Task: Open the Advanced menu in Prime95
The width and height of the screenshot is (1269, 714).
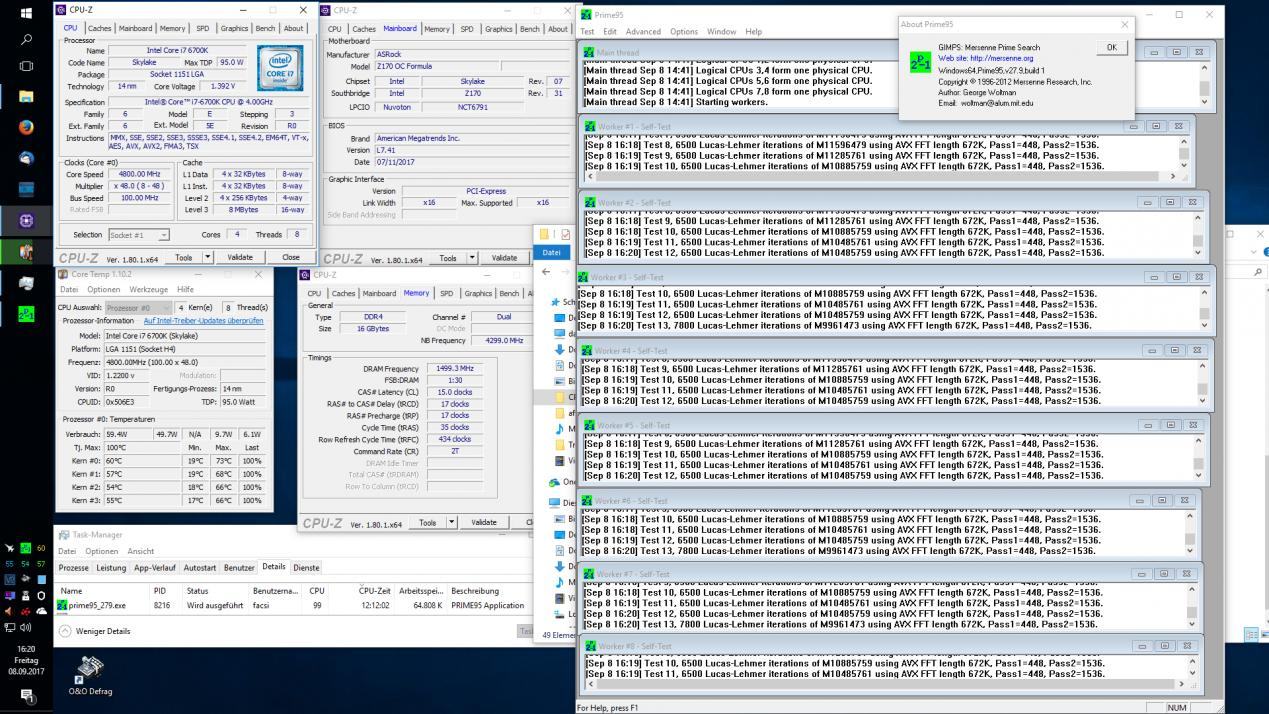Action: coord(642,32)
